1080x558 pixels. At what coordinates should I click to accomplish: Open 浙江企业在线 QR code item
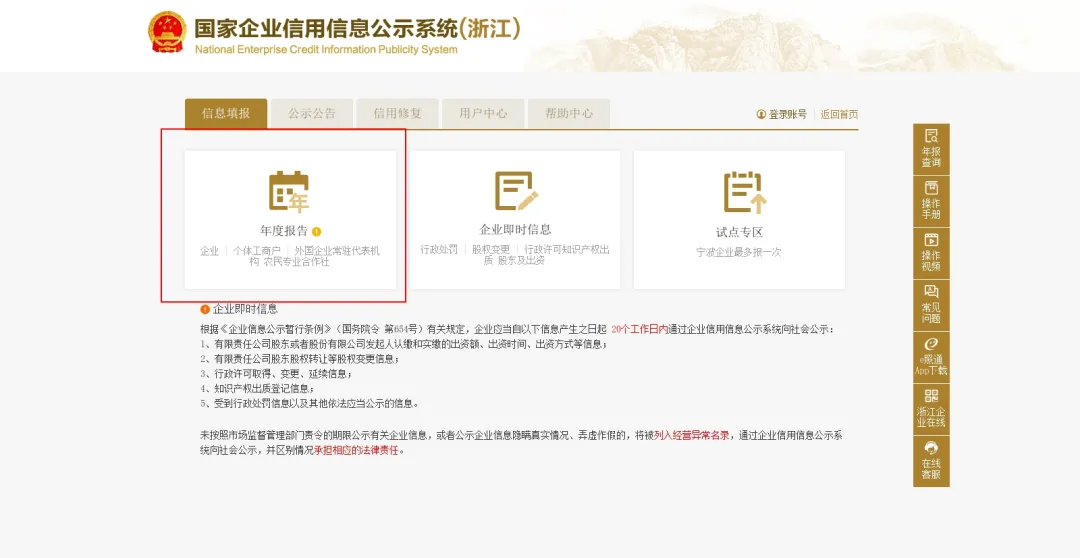coord(931,409)
